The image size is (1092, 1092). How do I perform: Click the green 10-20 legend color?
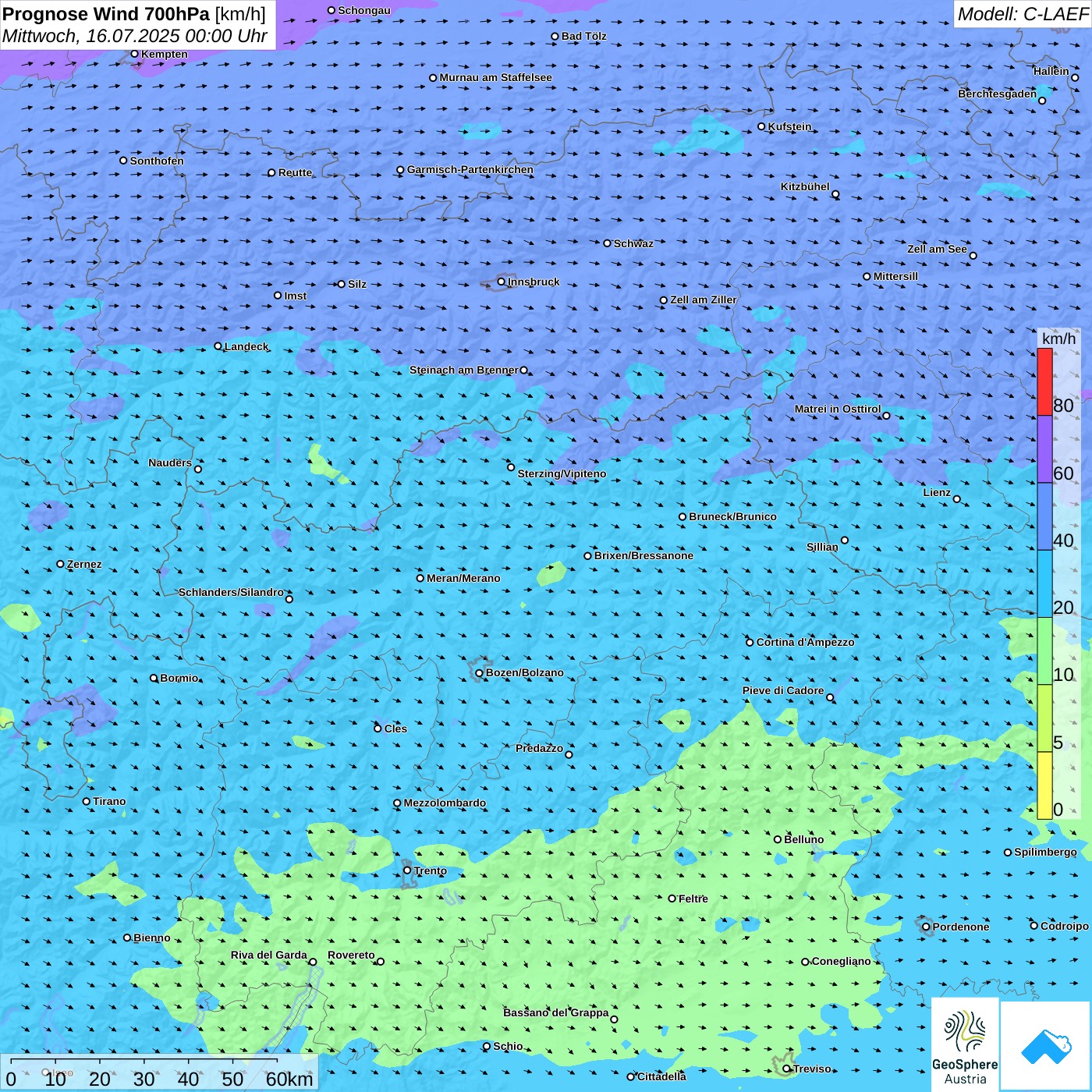[x=1044, y=651]
